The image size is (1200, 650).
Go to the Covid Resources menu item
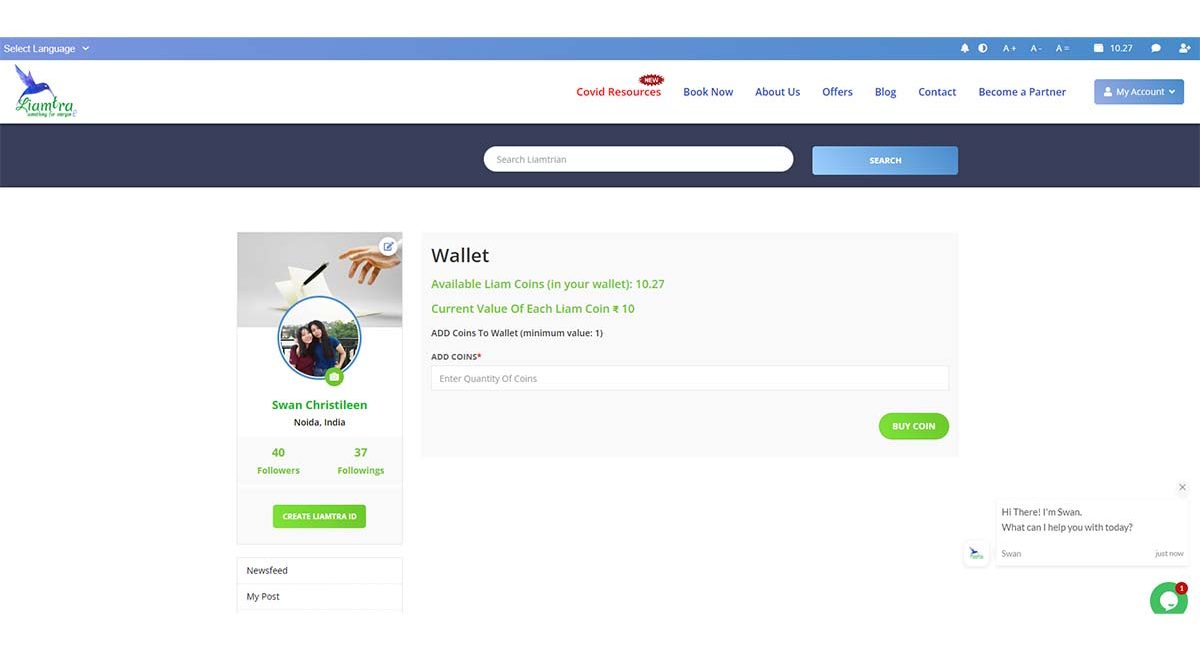[x=619, y=92]
